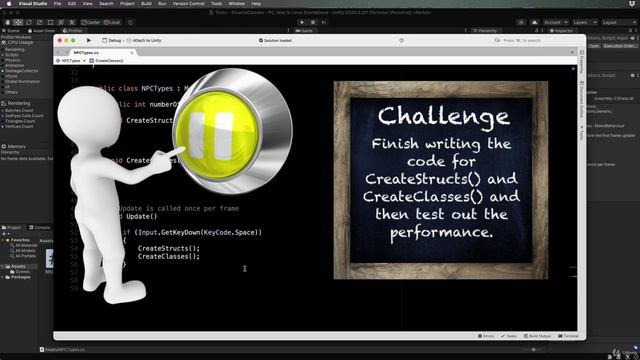Open the Version Control menu
Viewport: 640px width, 360px height.
click(x=189, y=4)
